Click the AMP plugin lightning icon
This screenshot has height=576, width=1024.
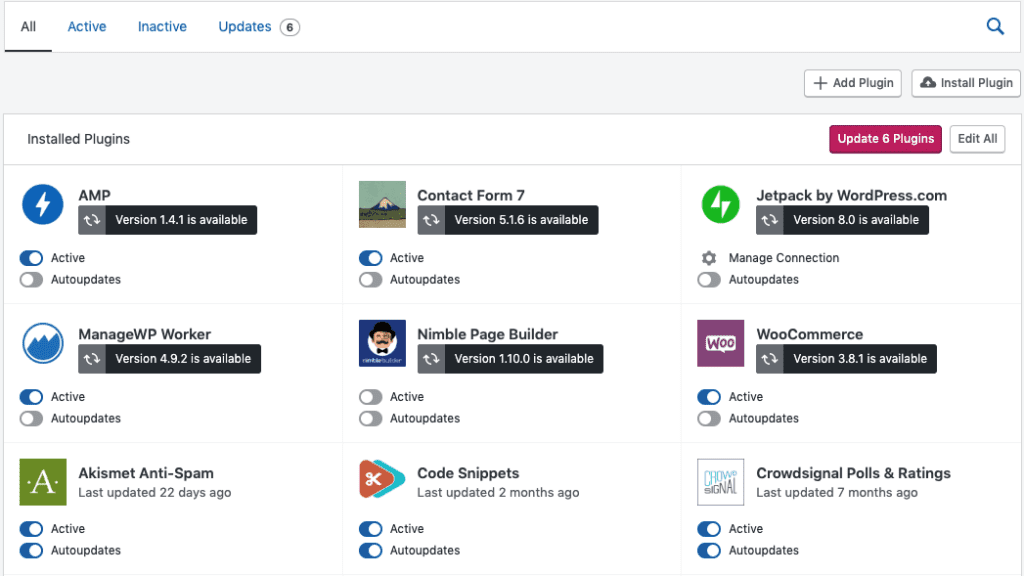(43, 204)
